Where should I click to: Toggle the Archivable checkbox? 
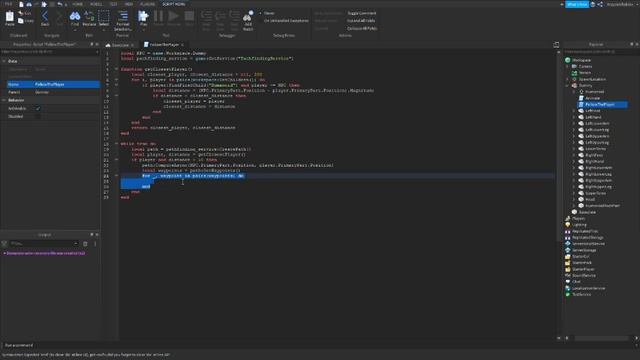[38, 108]
